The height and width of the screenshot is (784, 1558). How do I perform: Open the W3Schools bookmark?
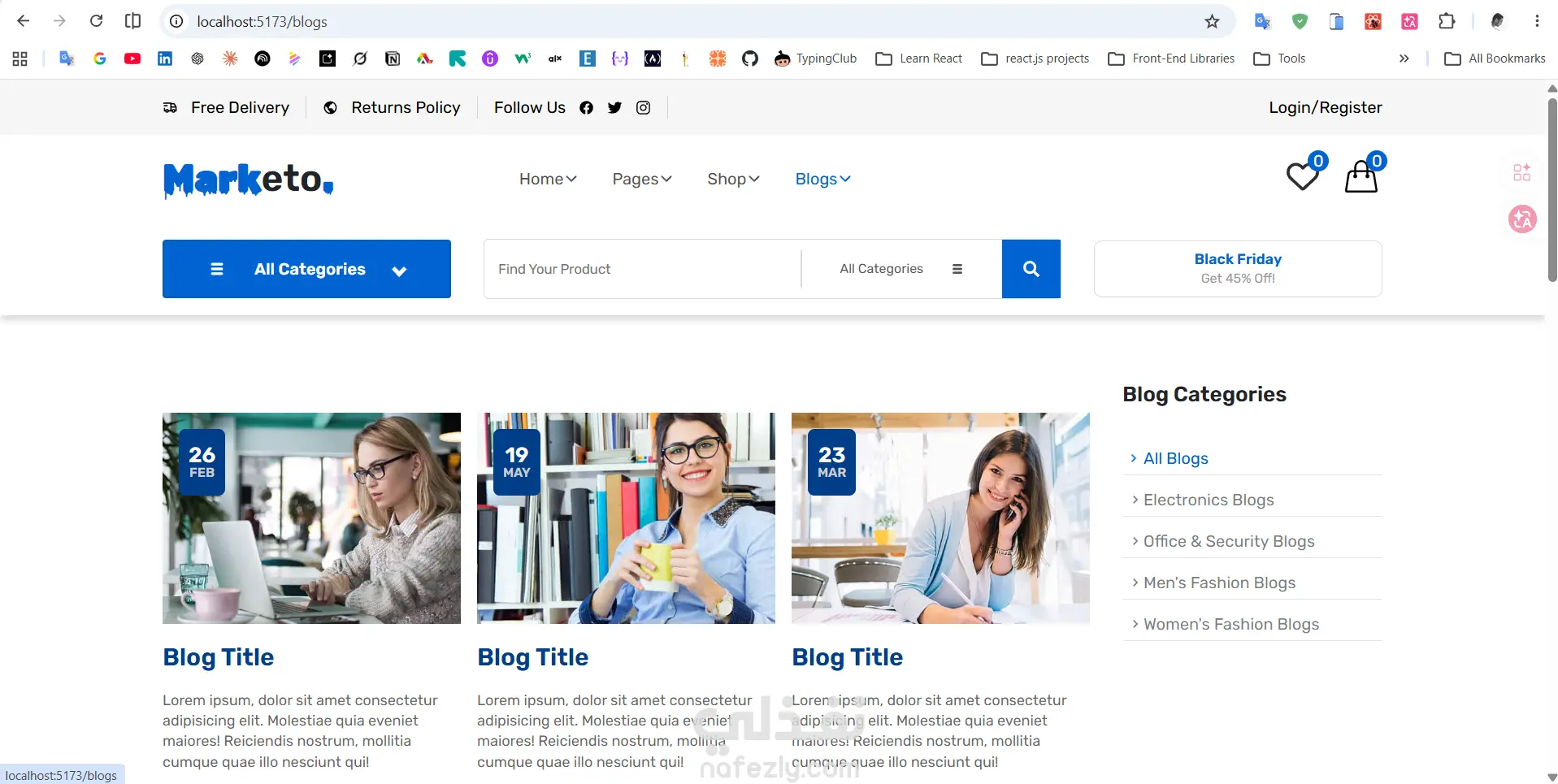[x=523, y=58]
